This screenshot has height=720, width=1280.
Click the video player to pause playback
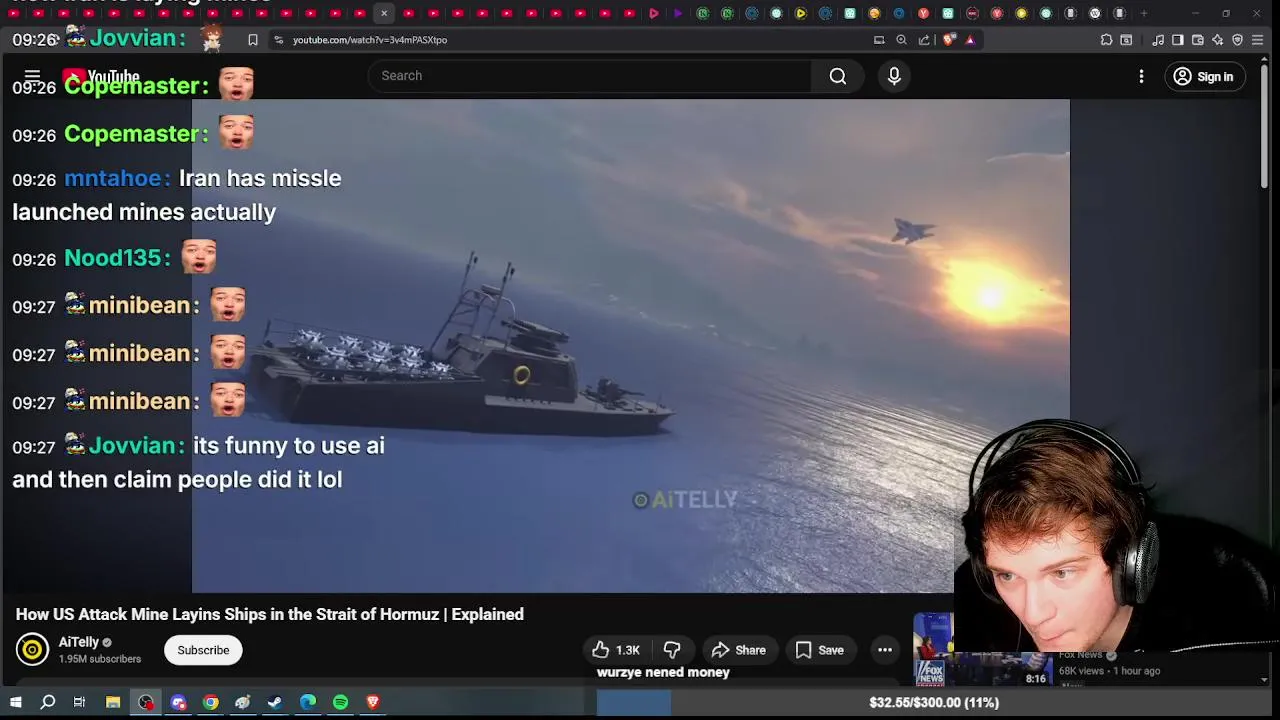630,345
